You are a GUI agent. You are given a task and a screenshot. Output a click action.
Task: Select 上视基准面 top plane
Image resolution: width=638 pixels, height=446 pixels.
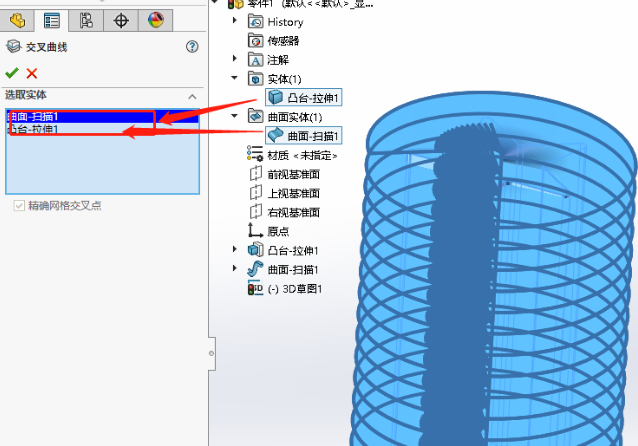(x=293, y=193)
